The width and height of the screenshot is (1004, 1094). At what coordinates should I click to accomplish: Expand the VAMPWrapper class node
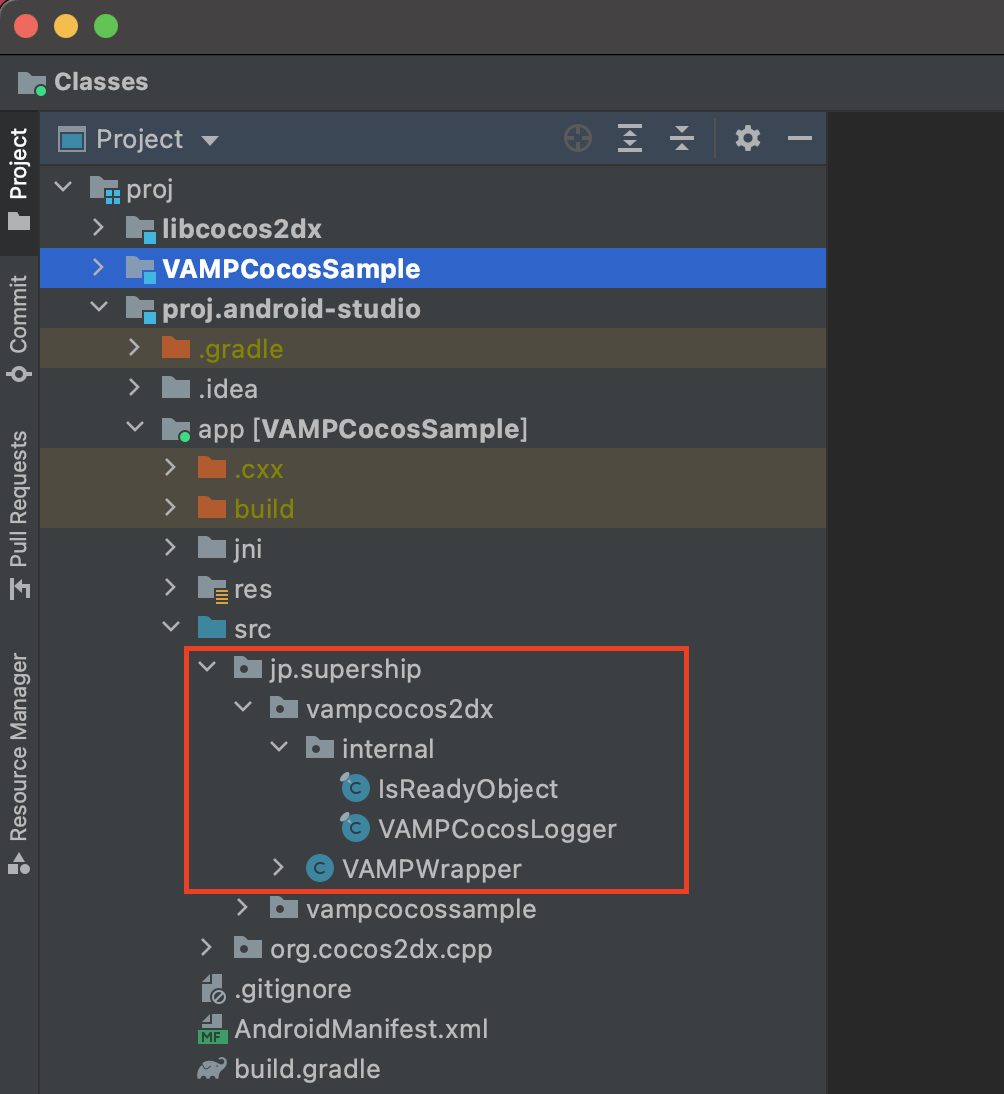coord(278,869)
